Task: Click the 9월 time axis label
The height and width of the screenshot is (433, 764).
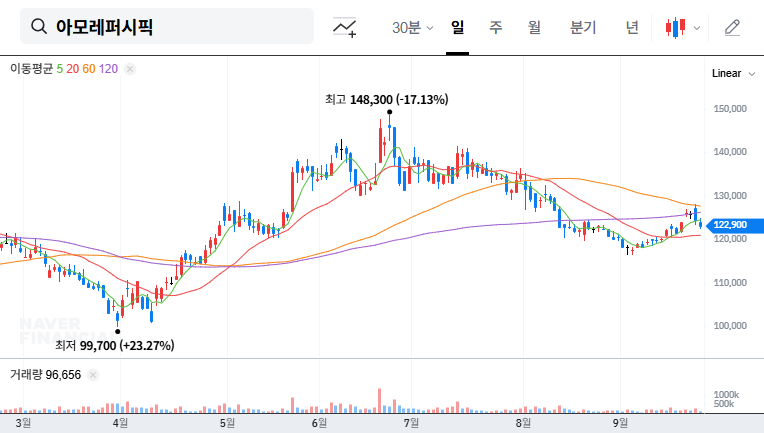Action: (x=620, y=423)
